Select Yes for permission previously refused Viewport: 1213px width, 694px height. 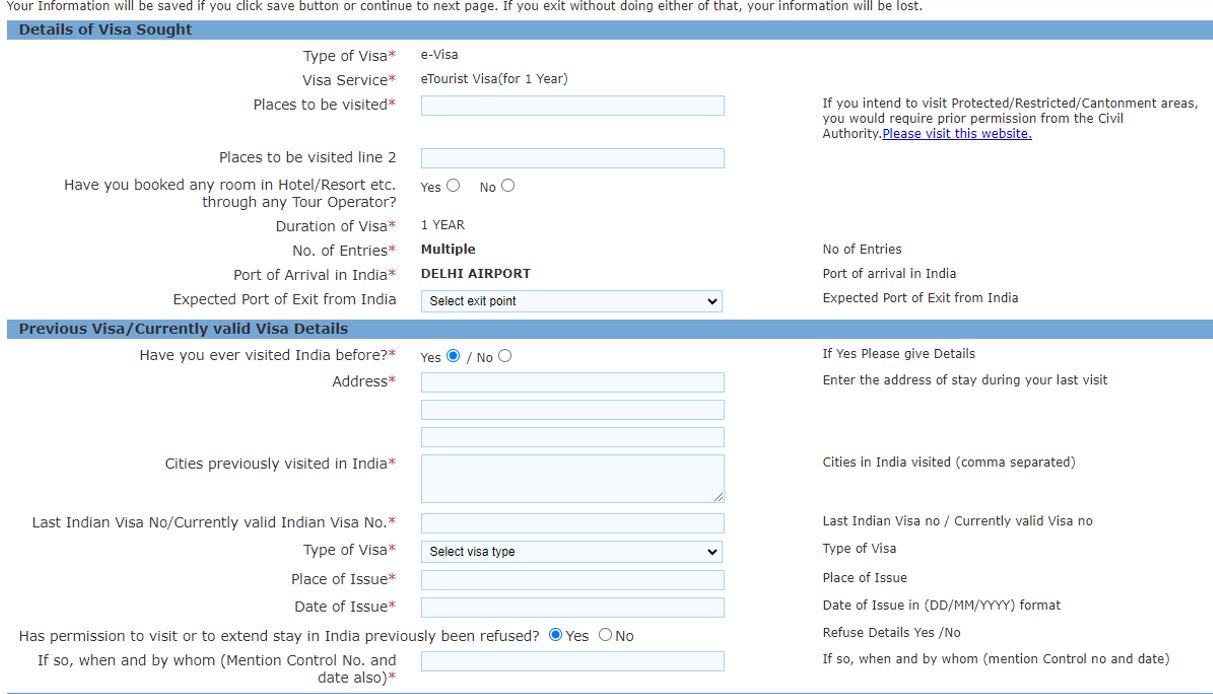tap(556, 636)
